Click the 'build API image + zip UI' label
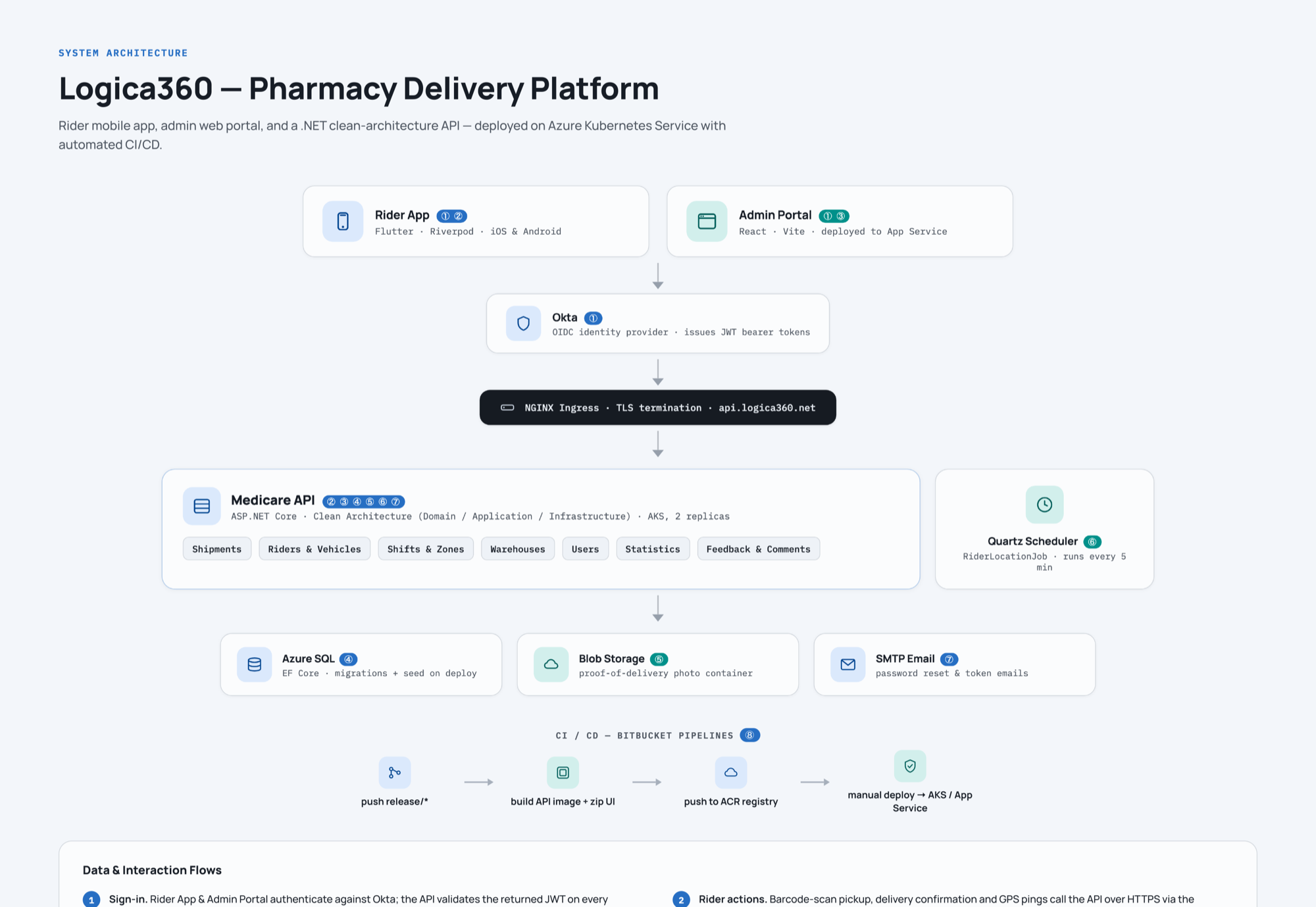The image size is (1316, 907). pyautogui.click(x=563, y=802)
